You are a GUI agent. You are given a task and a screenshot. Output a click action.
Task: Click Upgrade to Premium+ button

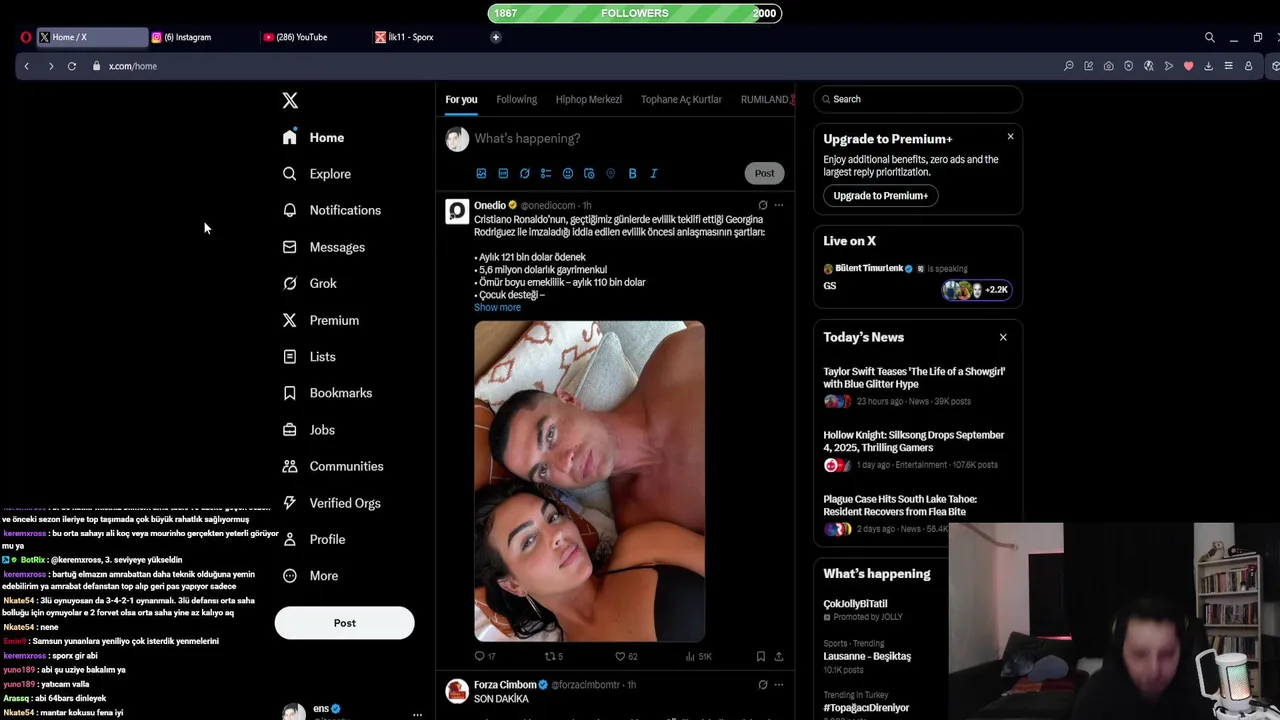tap(880, 196)
